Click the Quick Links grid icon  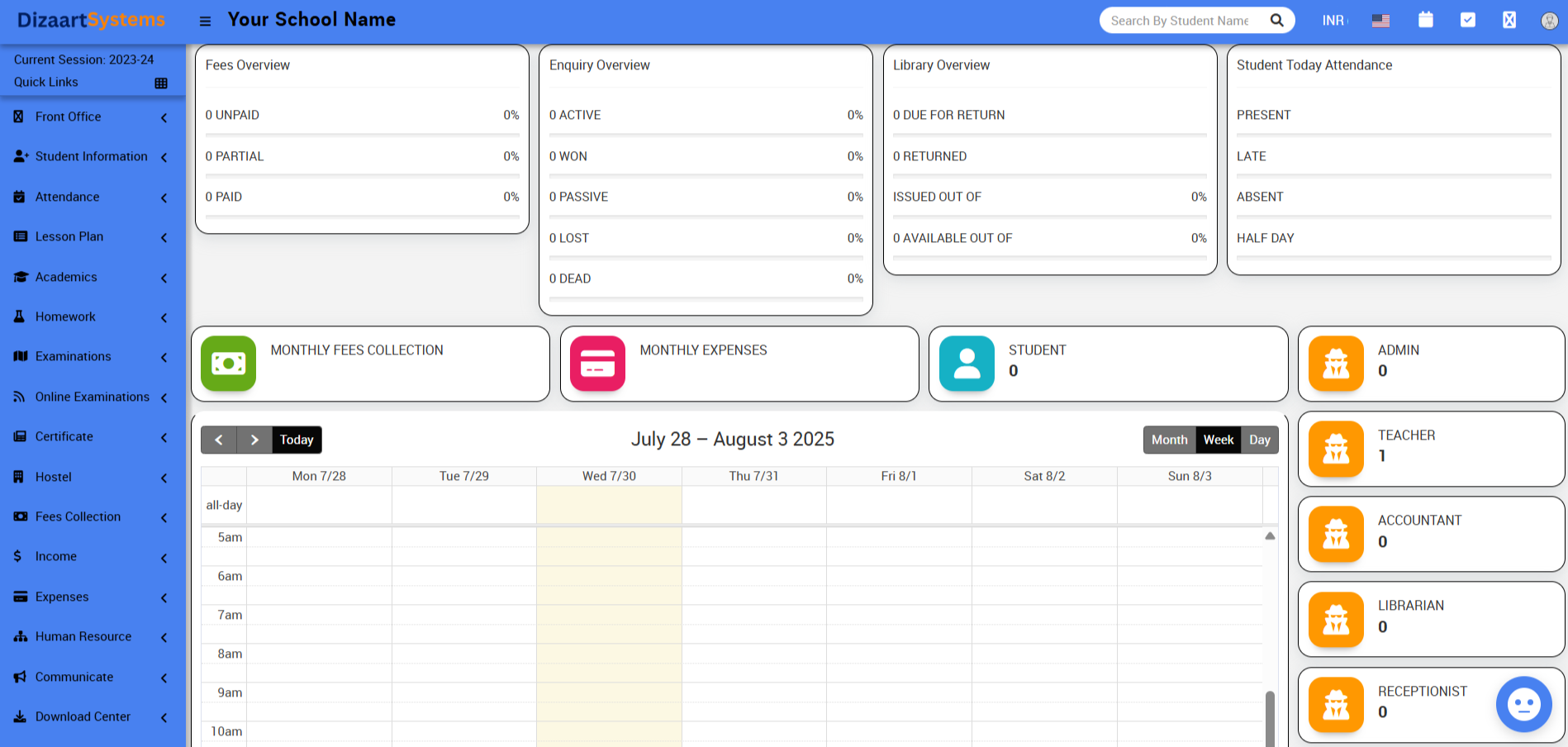(160, 82)
